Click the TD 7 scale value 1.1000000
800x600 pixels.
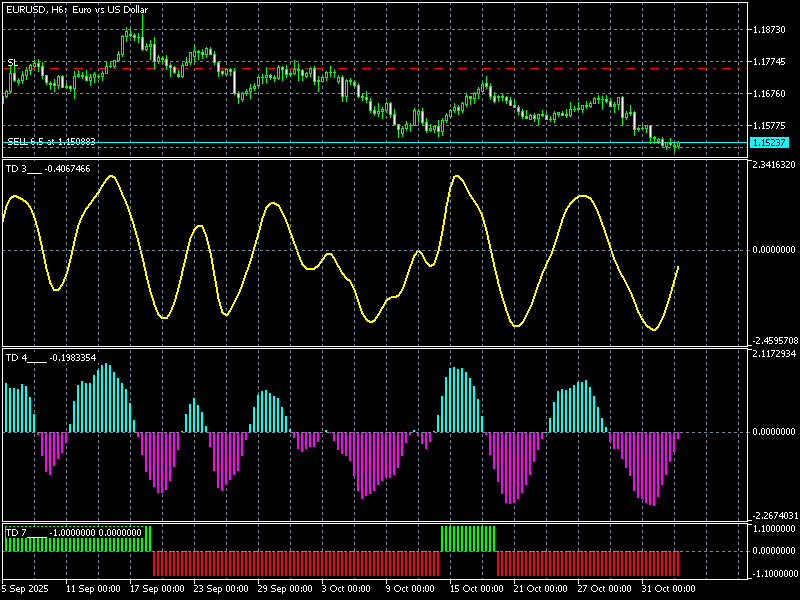(x=774, y=529)
